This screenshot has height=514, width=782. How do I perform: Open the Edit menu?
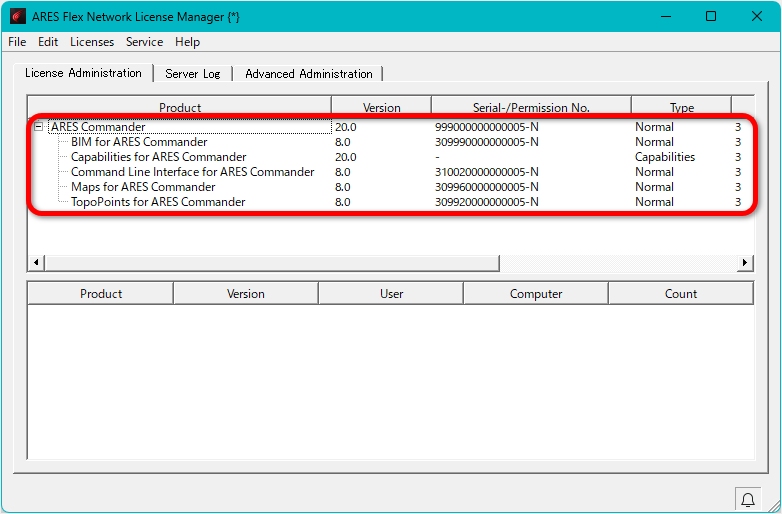pos(48,42)
